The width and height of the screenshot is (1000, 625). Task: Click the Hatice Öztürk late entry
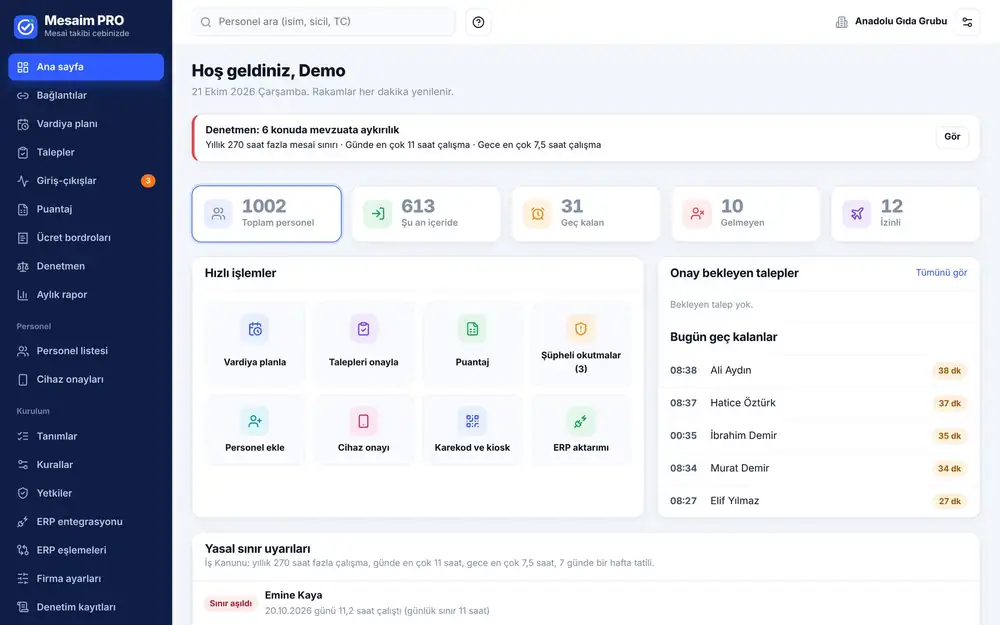(818, 403)
